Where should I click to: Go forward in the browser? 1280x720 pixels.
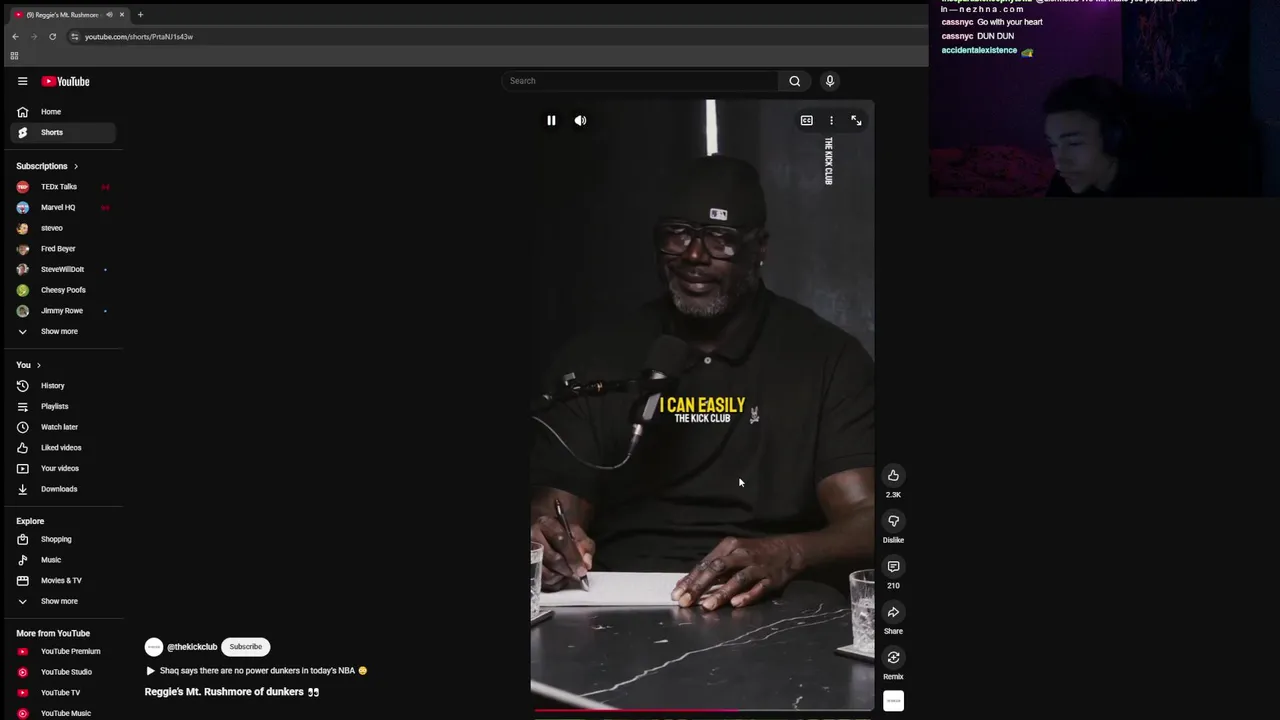34,36
